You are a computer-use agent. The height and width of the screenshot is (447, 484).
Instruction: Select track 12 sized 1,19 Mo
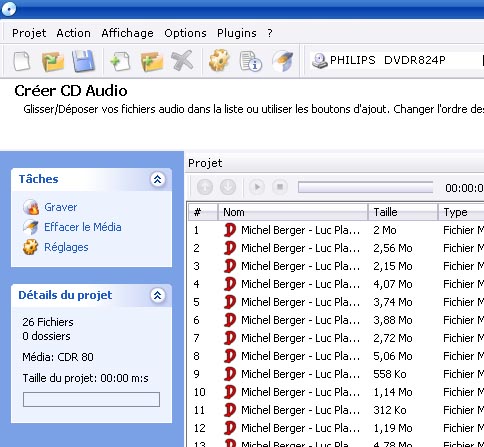[336, 428]
